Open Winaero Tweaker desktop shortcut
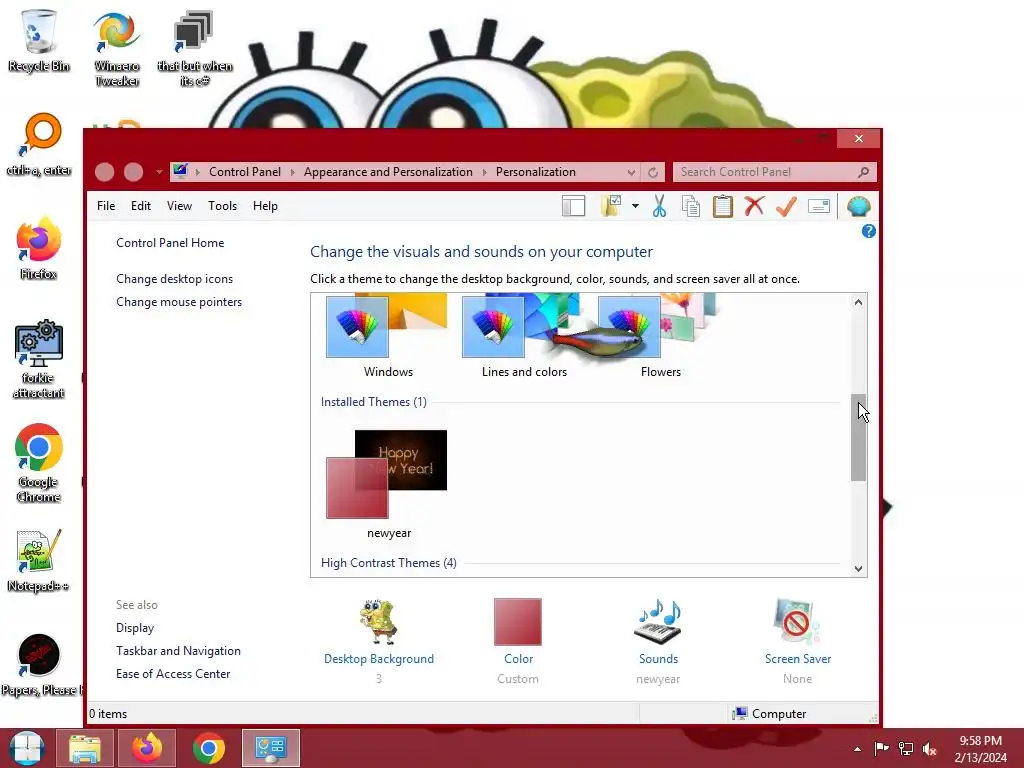Image resolution: width=1024 pixels, height=768 pixels. [117, 49]
